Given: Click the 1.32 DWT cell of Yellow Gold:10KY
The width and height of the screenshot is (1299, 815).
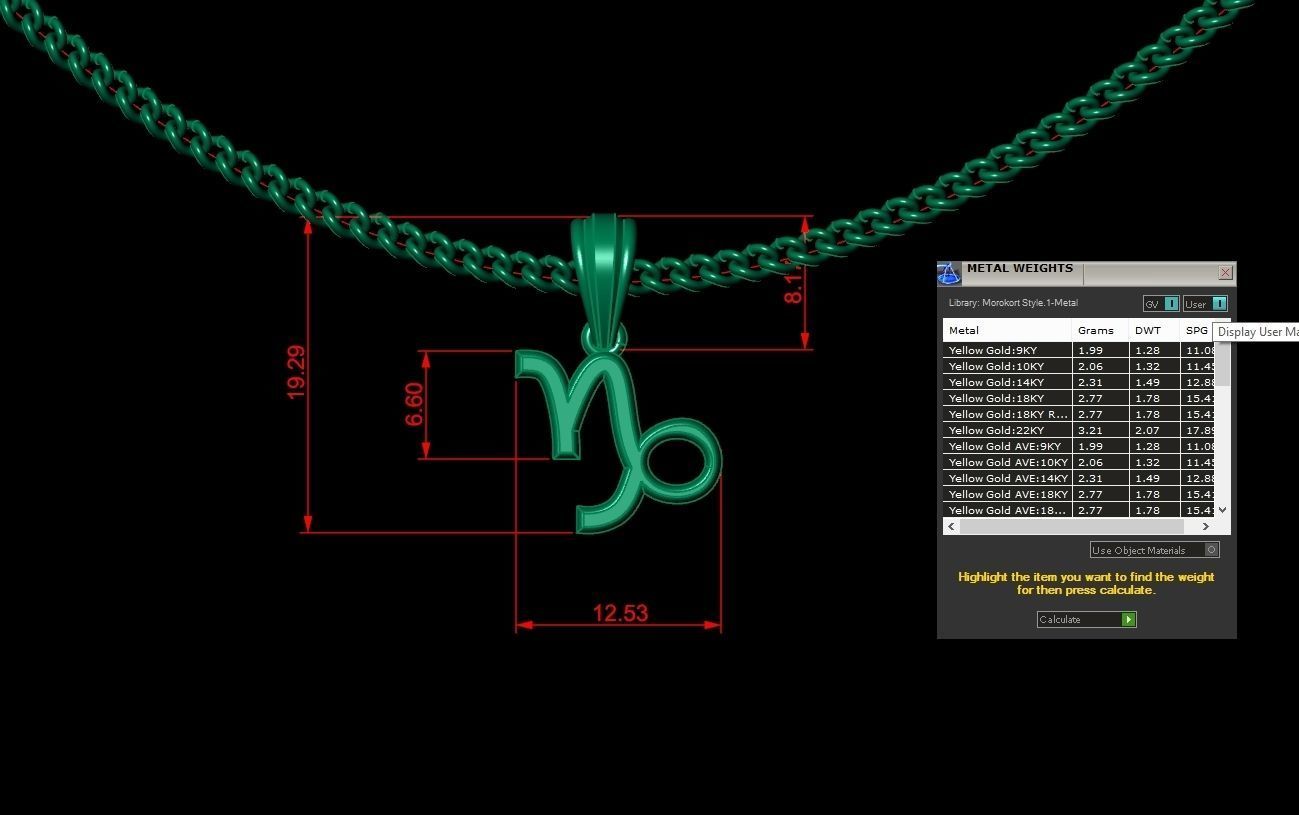Looking at the screenshot, I should point(1154,367).
